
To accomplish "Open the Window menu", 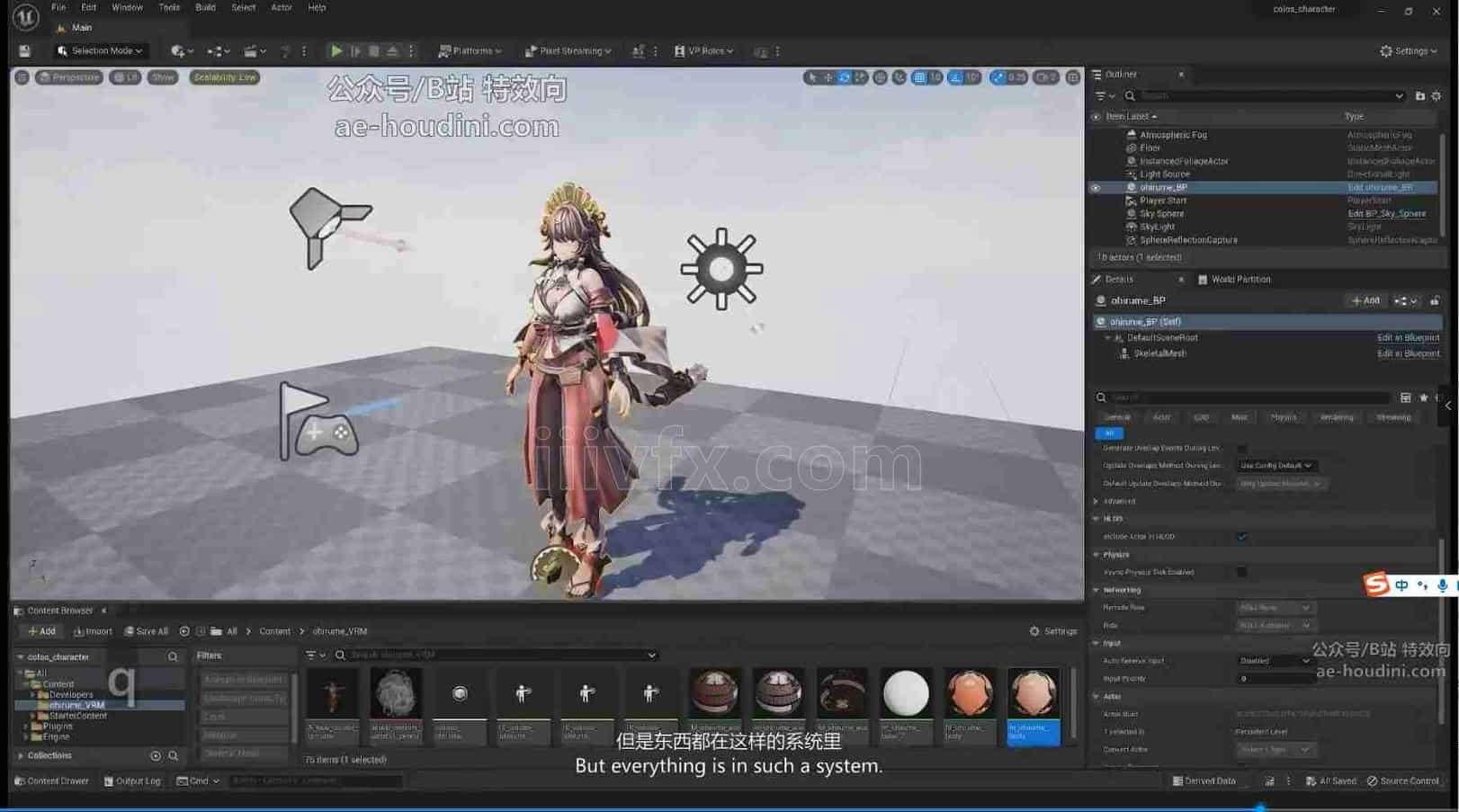I will (x=127, y=7).
